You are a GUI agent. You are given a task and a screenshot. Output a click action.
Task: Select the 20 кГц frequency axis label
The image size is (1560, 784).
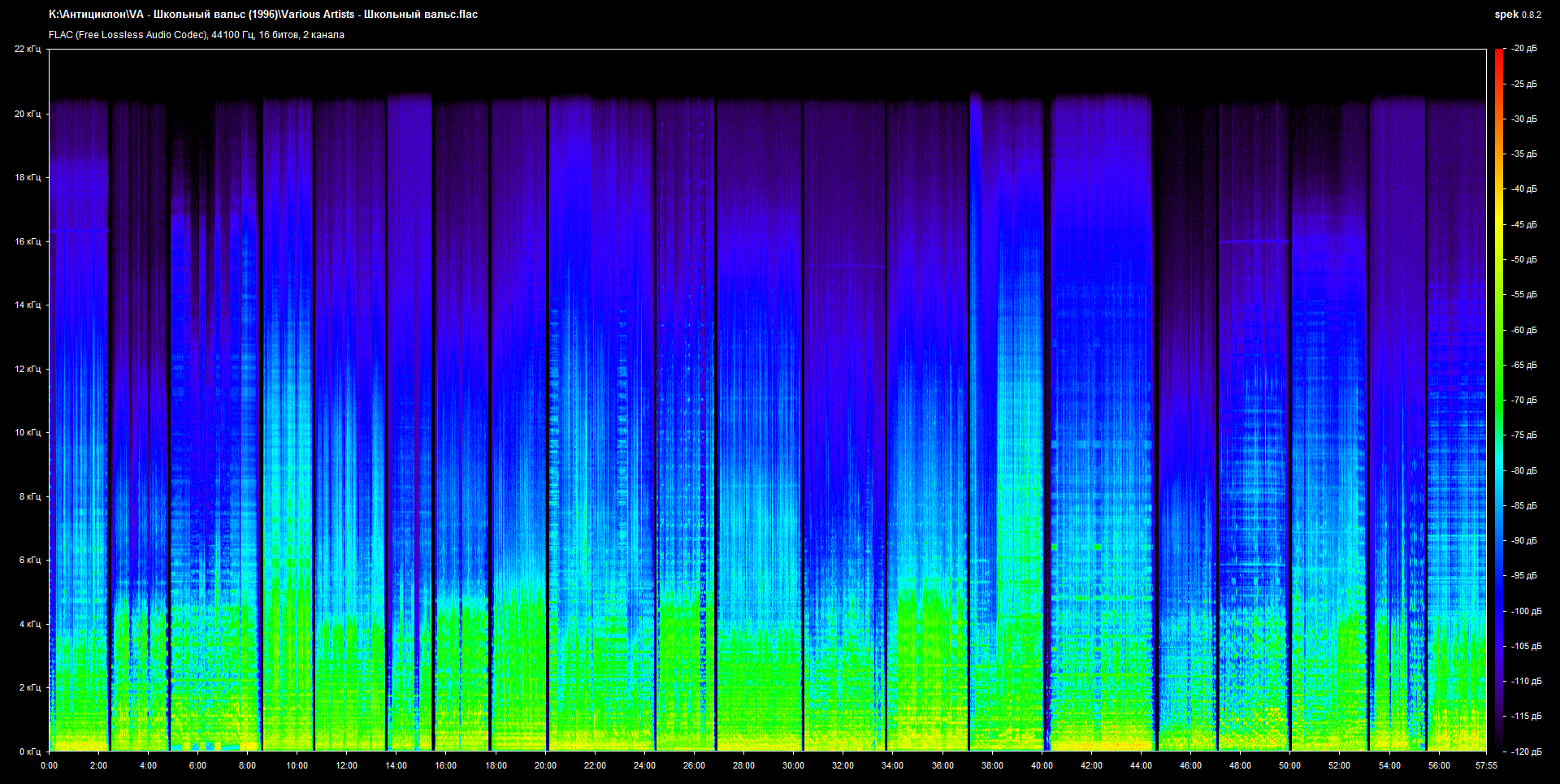coord(27,114)
